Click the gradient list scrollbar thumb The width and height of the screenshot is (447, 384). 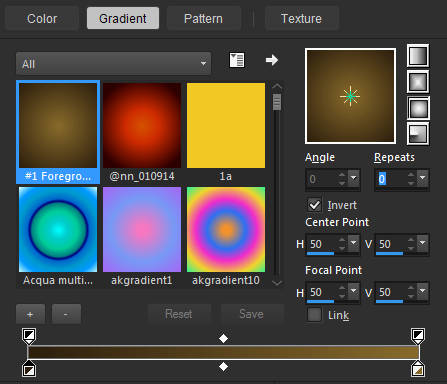pos(277,102)
